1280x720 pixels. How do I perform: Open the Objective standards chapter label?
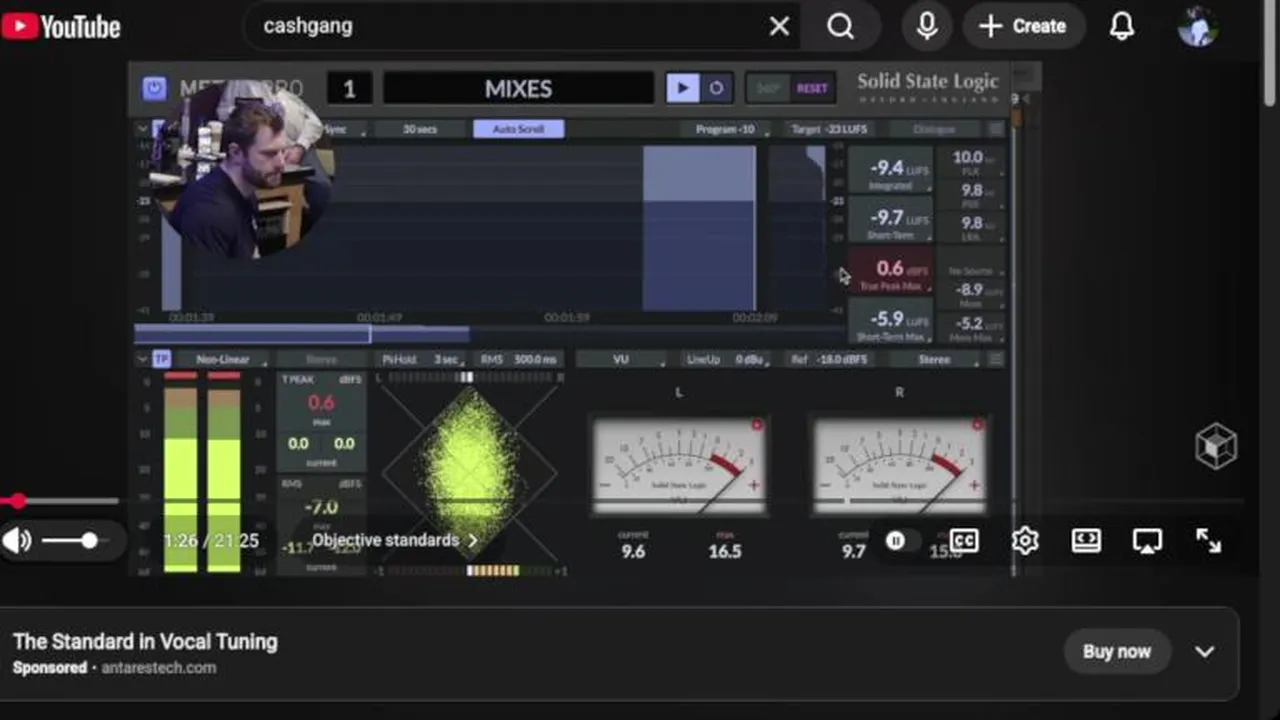tap(394, 540)
